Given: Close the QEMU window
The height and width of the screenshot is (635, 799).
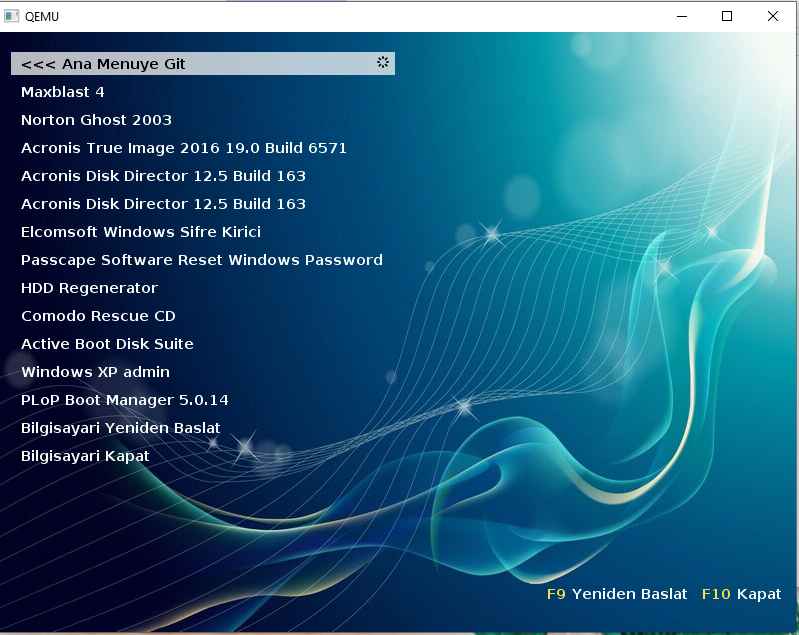Looking at the screenshot, I should coord(773,16).
